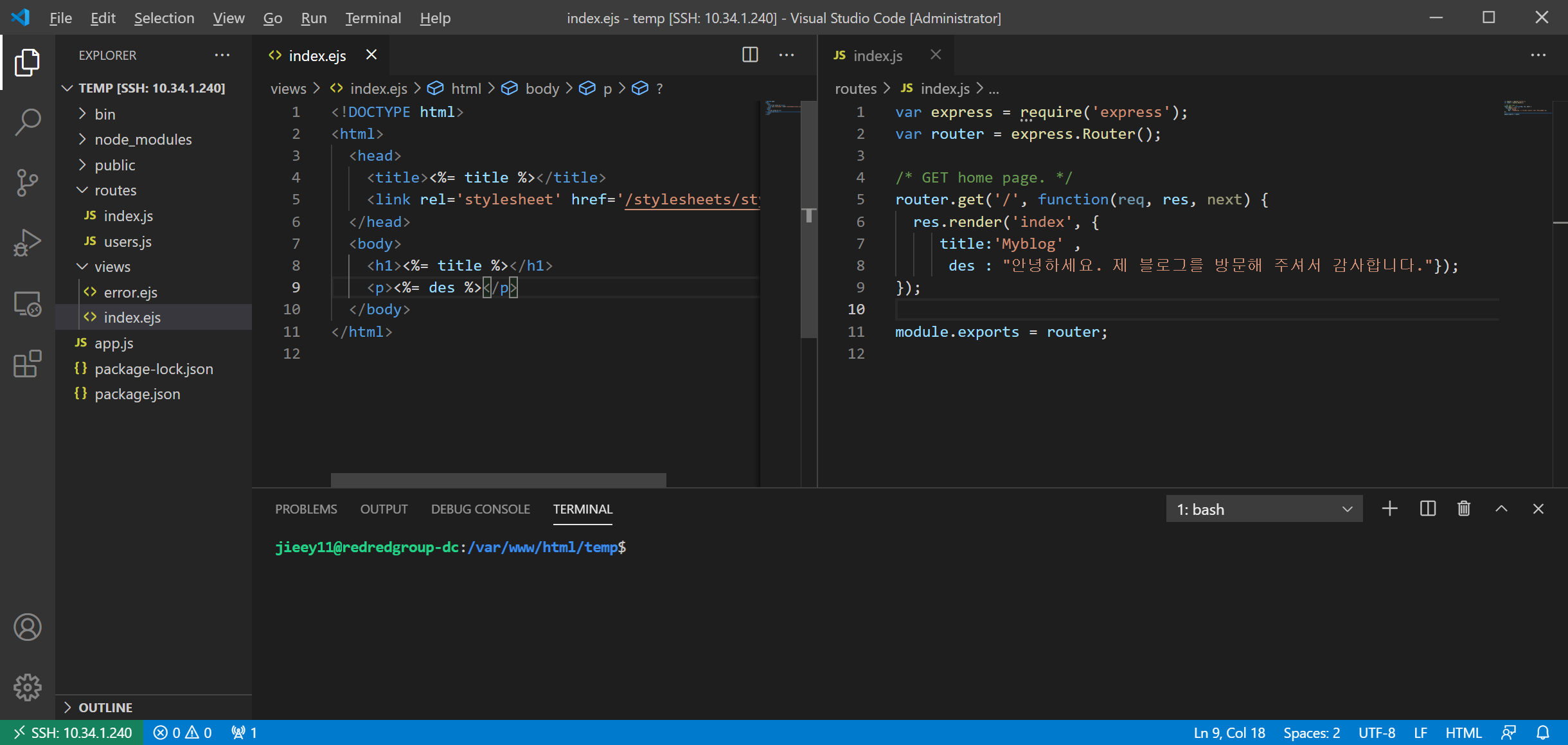1568x745 pixels.
Task: Click the horizontal scrollbar in index.ejs editor
Action: coord(498,480)
